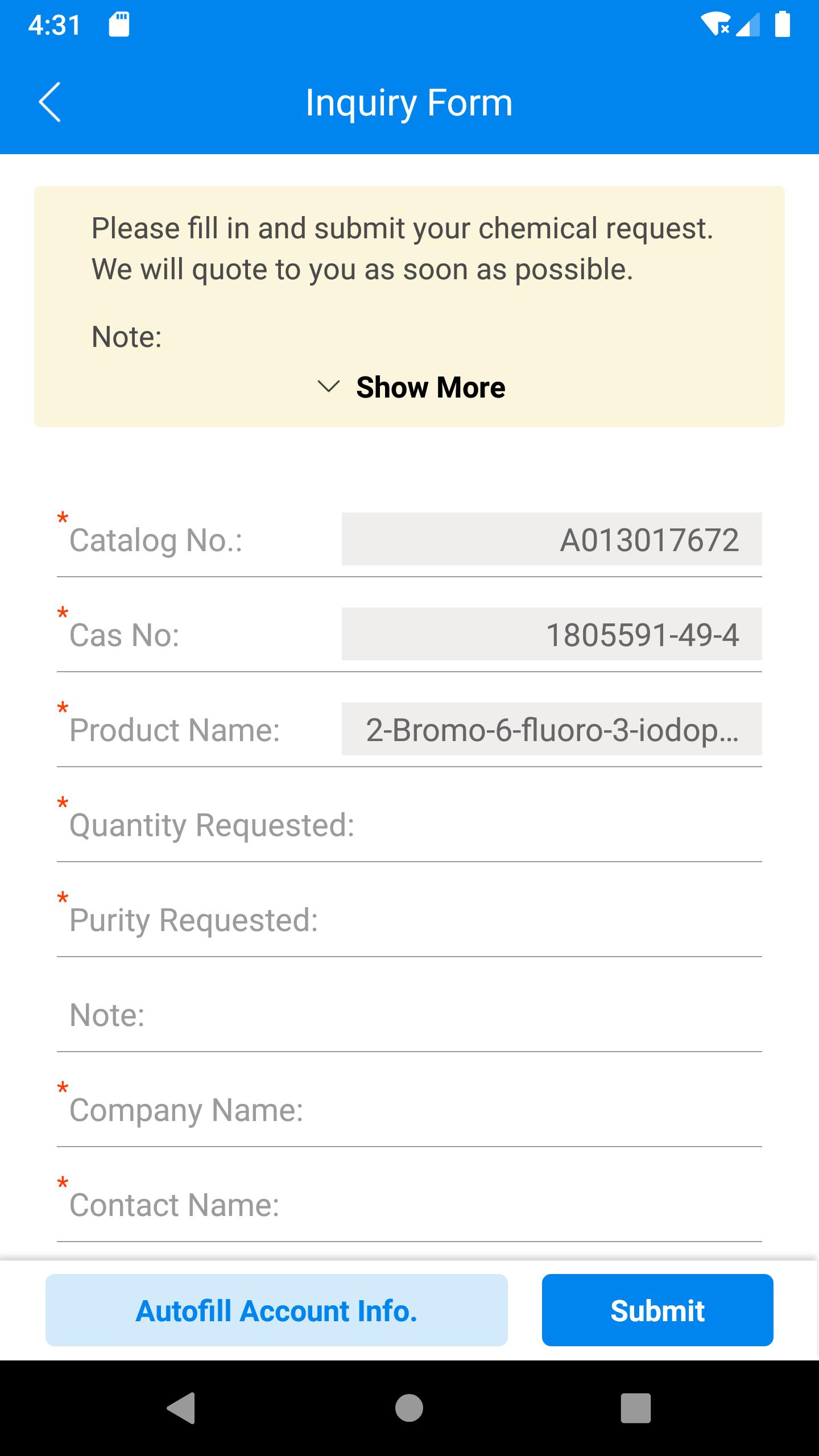Tap the Android home circle button
The image size is (819, 1456).
pos(409,1408)
